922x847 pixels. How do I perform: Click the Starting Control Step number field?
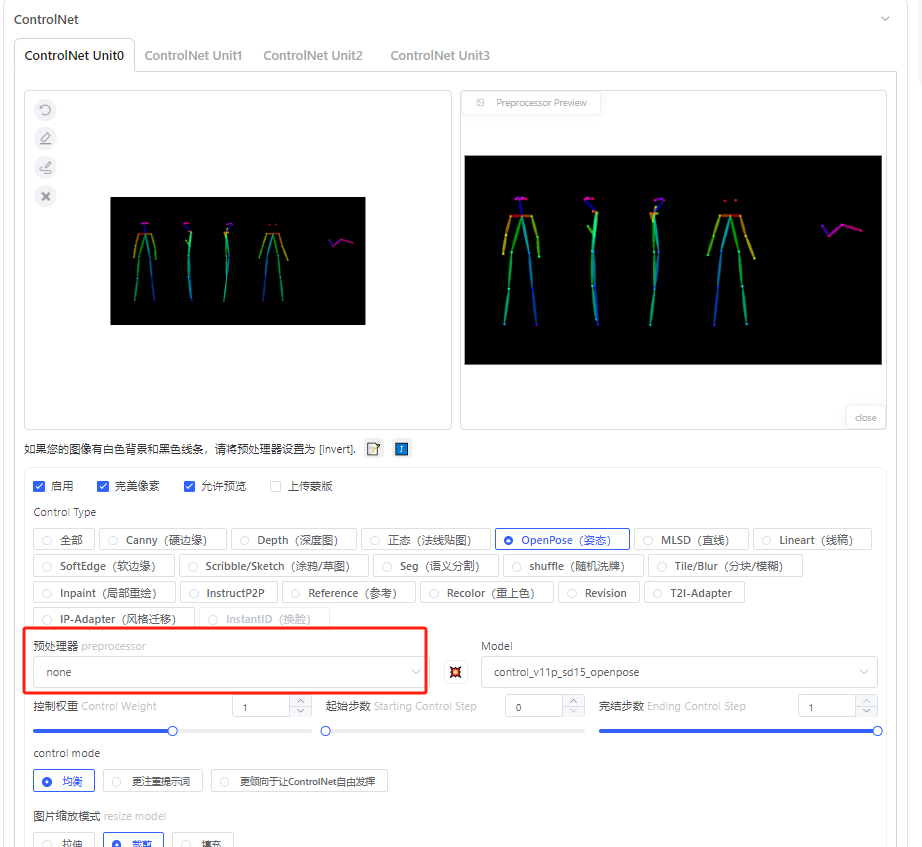(x=534, y=706)
